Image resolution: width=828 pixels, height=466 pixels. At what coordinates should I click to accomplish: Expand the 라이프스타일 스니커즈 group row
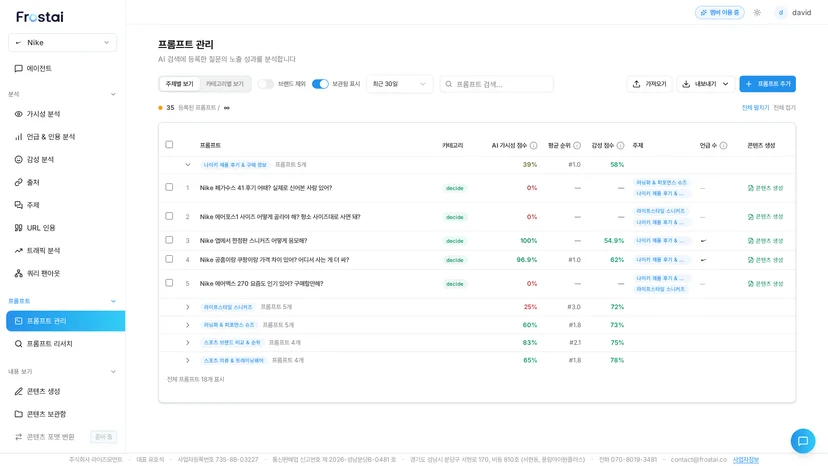tap(187, 307)
